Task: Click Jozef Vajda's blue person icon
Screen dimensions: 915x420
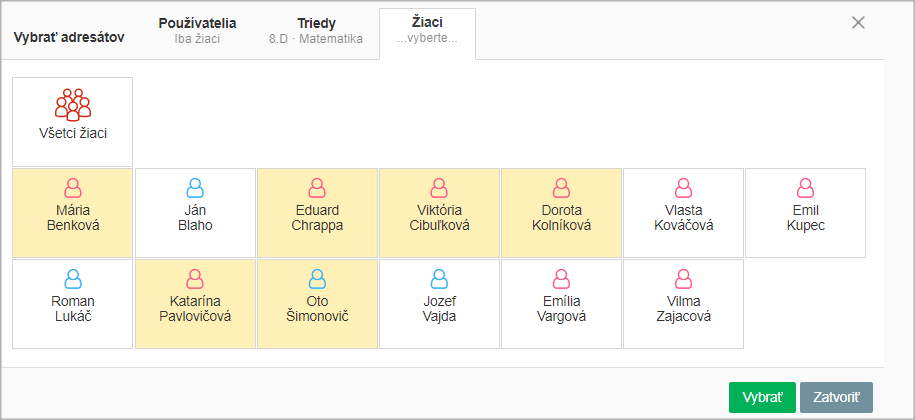Action: (x=439, y=279)
